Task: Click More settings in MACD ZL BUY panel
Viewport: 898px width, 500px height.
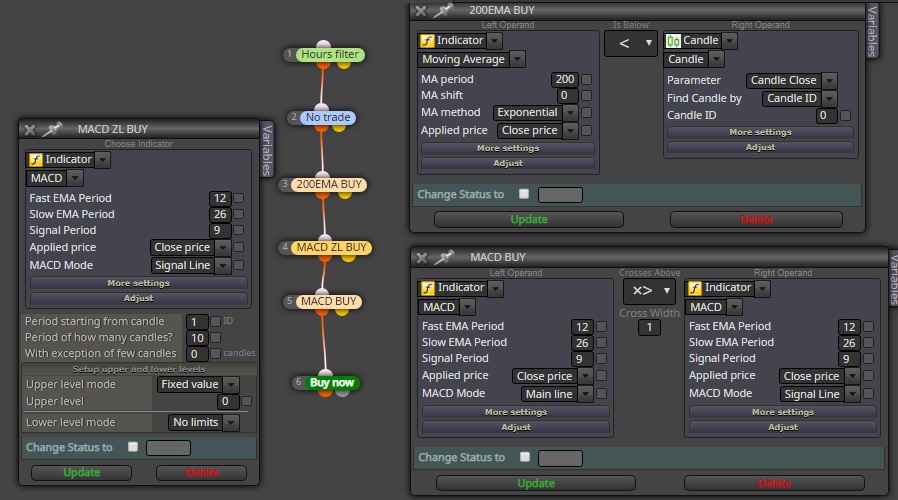Action: (139, 283)
